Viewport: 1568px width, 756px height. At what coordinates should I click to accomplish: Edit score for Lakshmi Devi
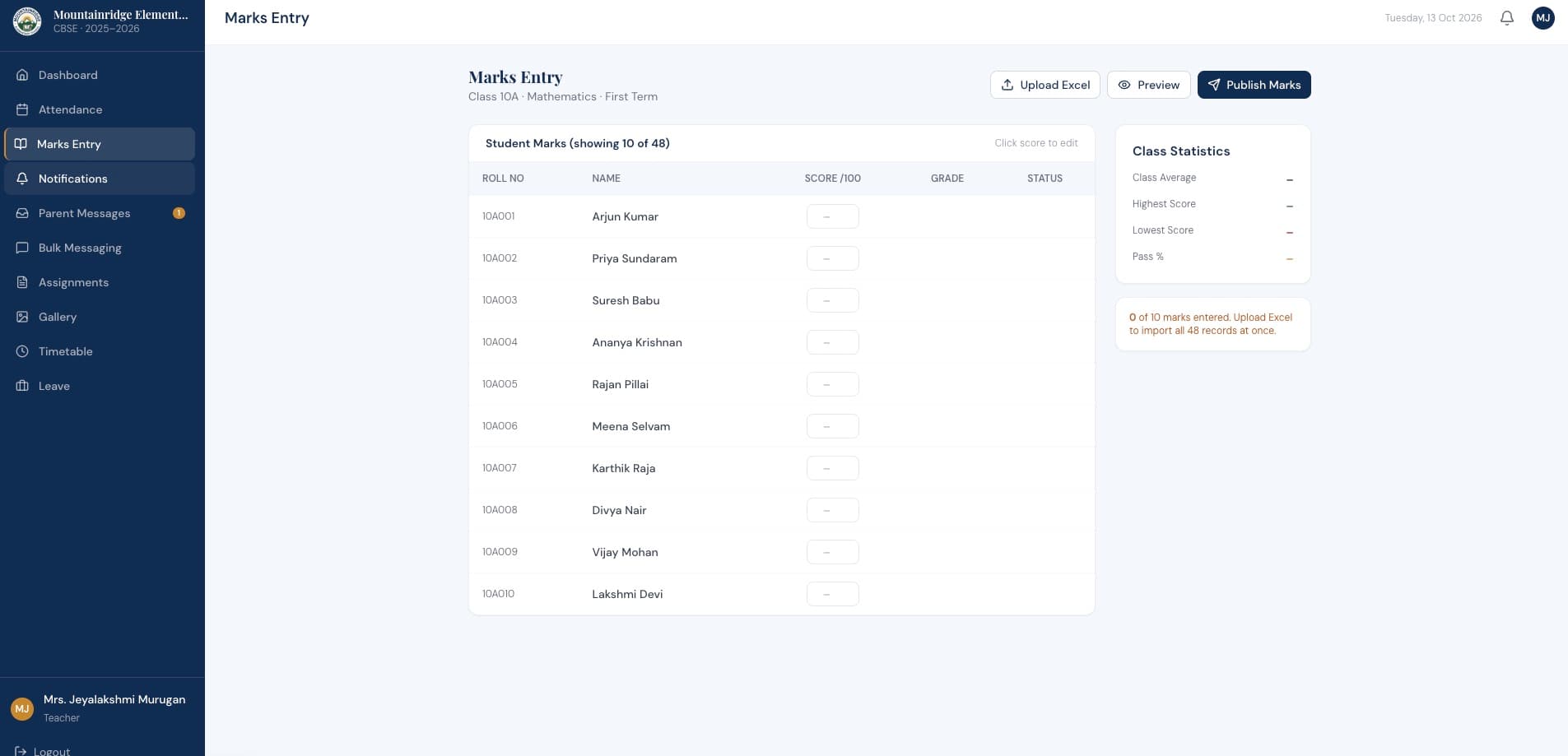(x=833, y=594)
